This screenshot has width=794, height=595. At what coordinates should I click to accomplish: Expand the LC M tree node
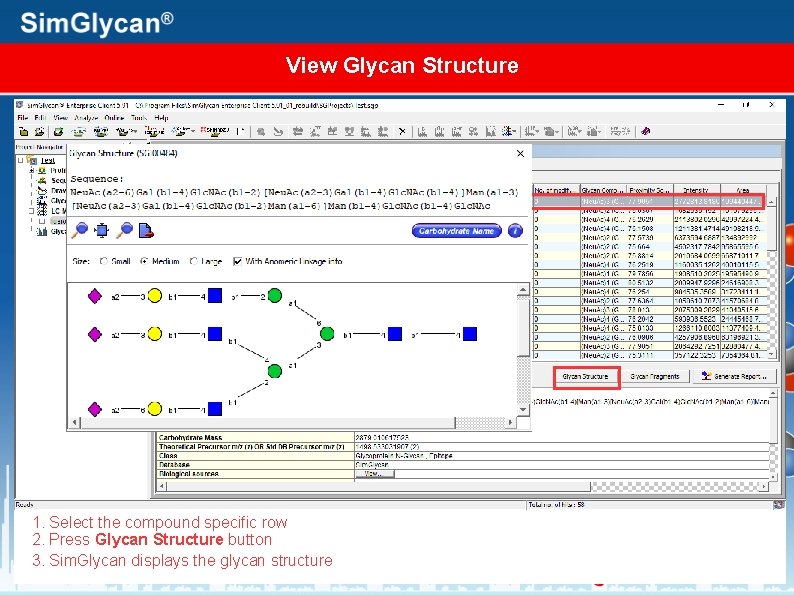(x=31, y=211)
